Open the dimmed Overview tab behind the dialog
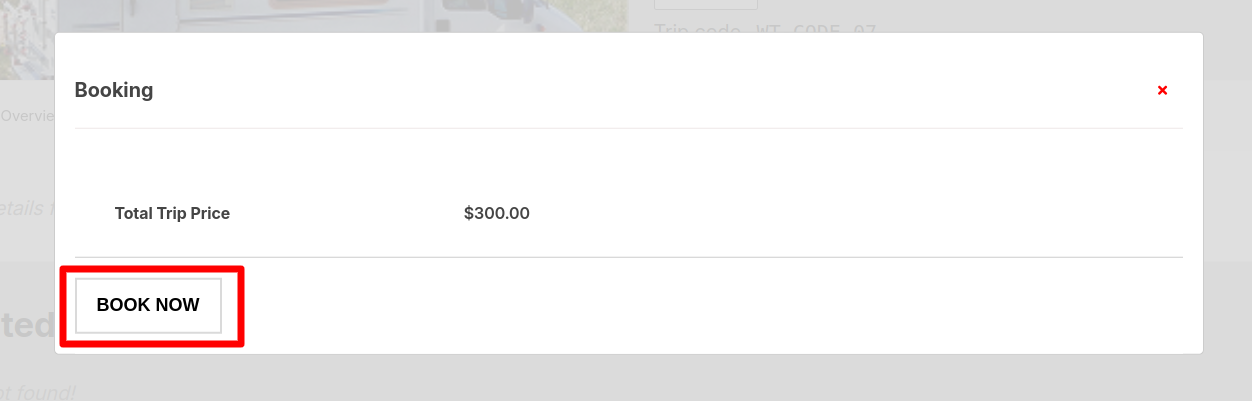The width and height of the screenshot is (1252, 401). click(x=27, y=116)
